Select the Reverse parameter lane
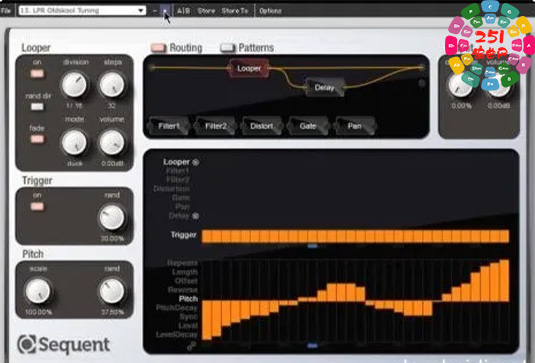This screenshot has width=535, height=363. (183, 290)
